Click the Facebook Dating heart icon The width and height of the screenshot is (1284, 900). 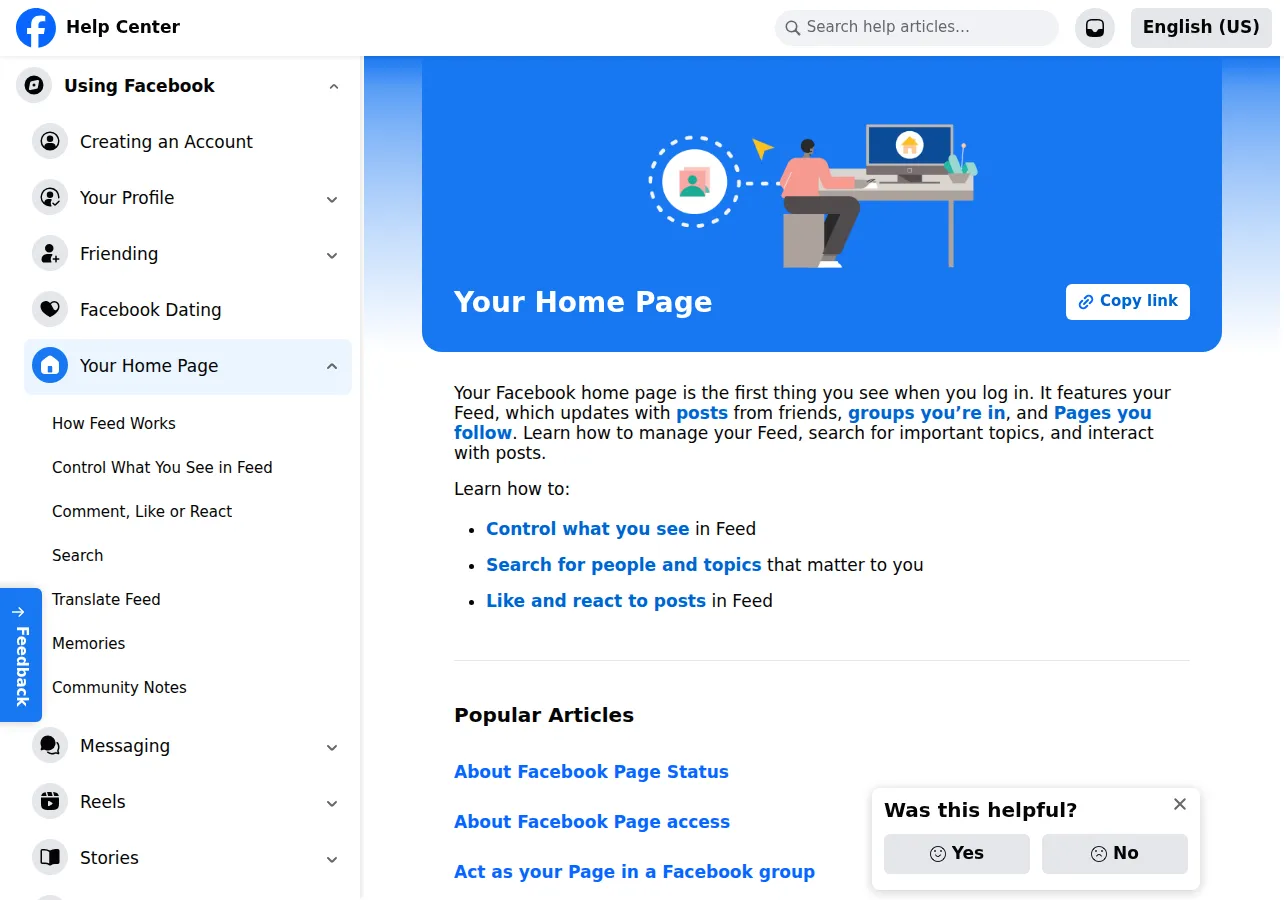pyautogui.click(x=50, y=310)
